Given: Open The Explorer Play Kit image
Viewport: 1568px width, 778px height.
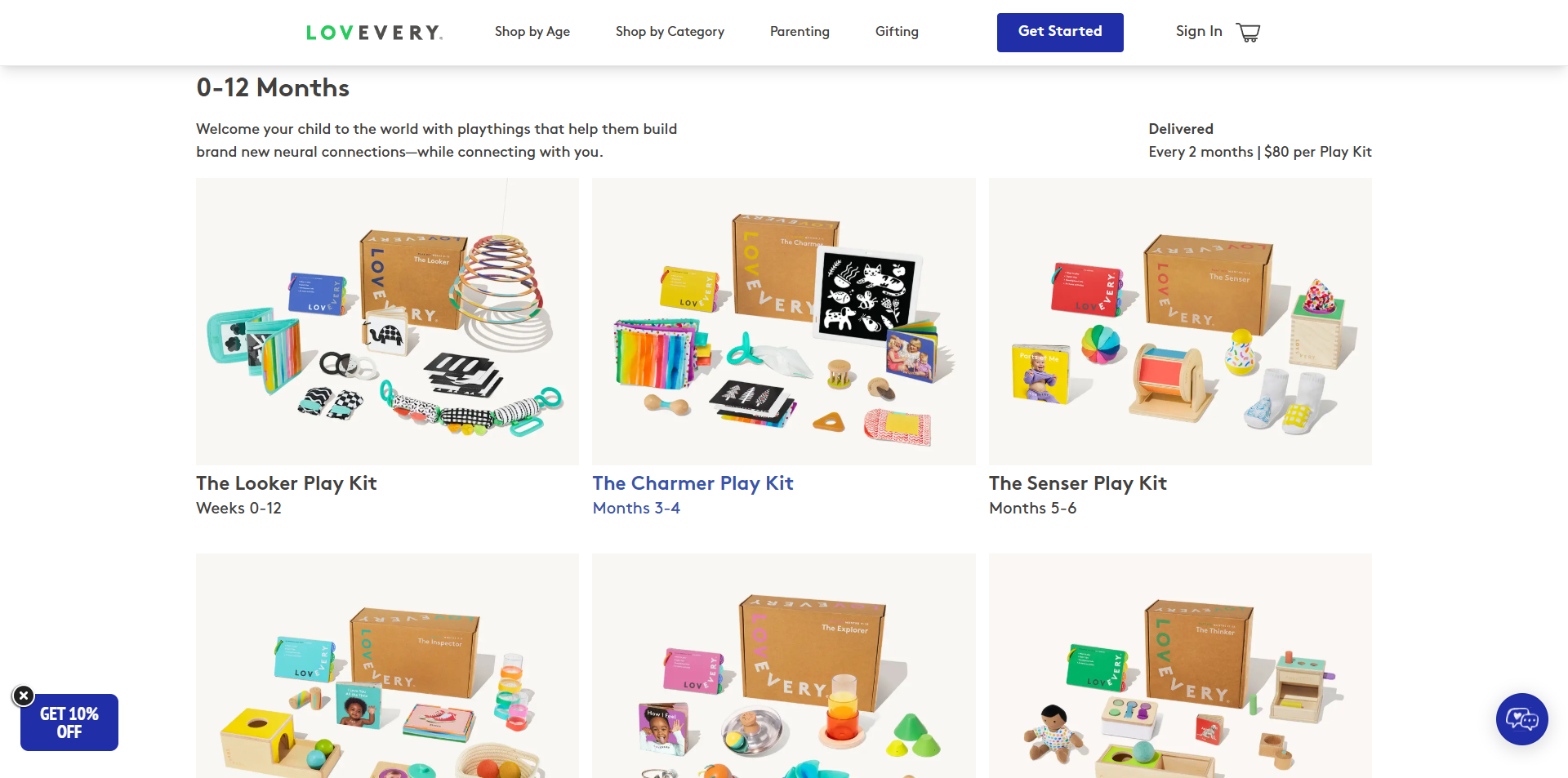Looking at the screenshot, I should [784, 665].
